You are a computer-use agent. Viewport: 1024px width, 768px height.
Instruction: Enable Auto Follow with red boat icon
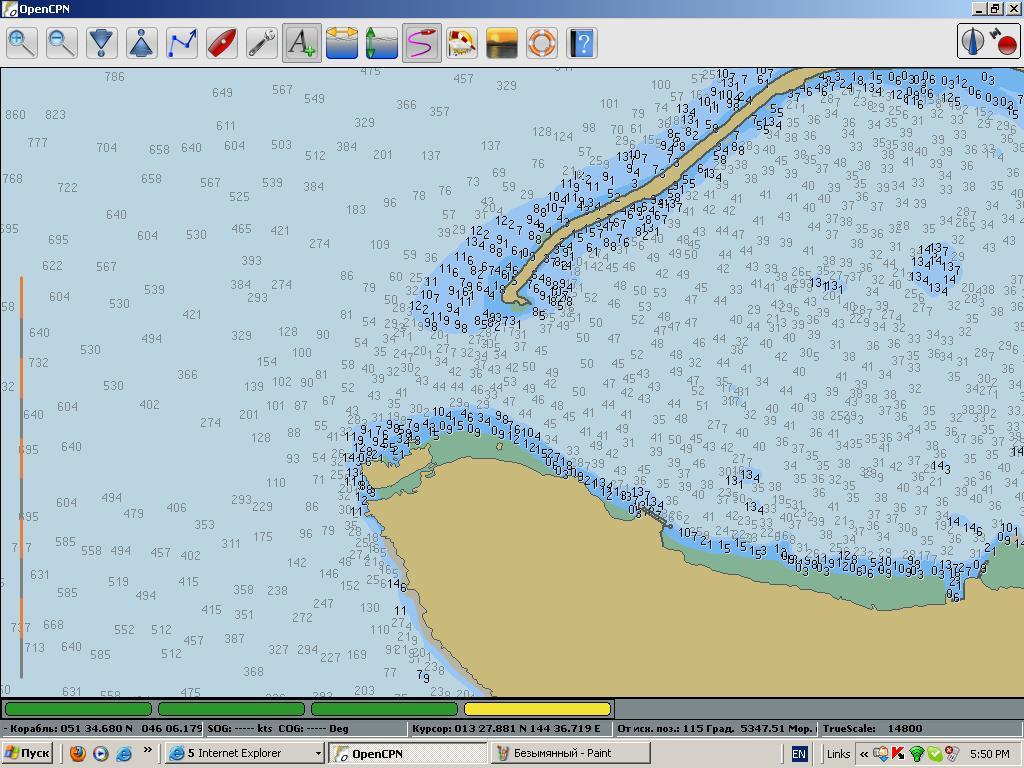(222, 43)
